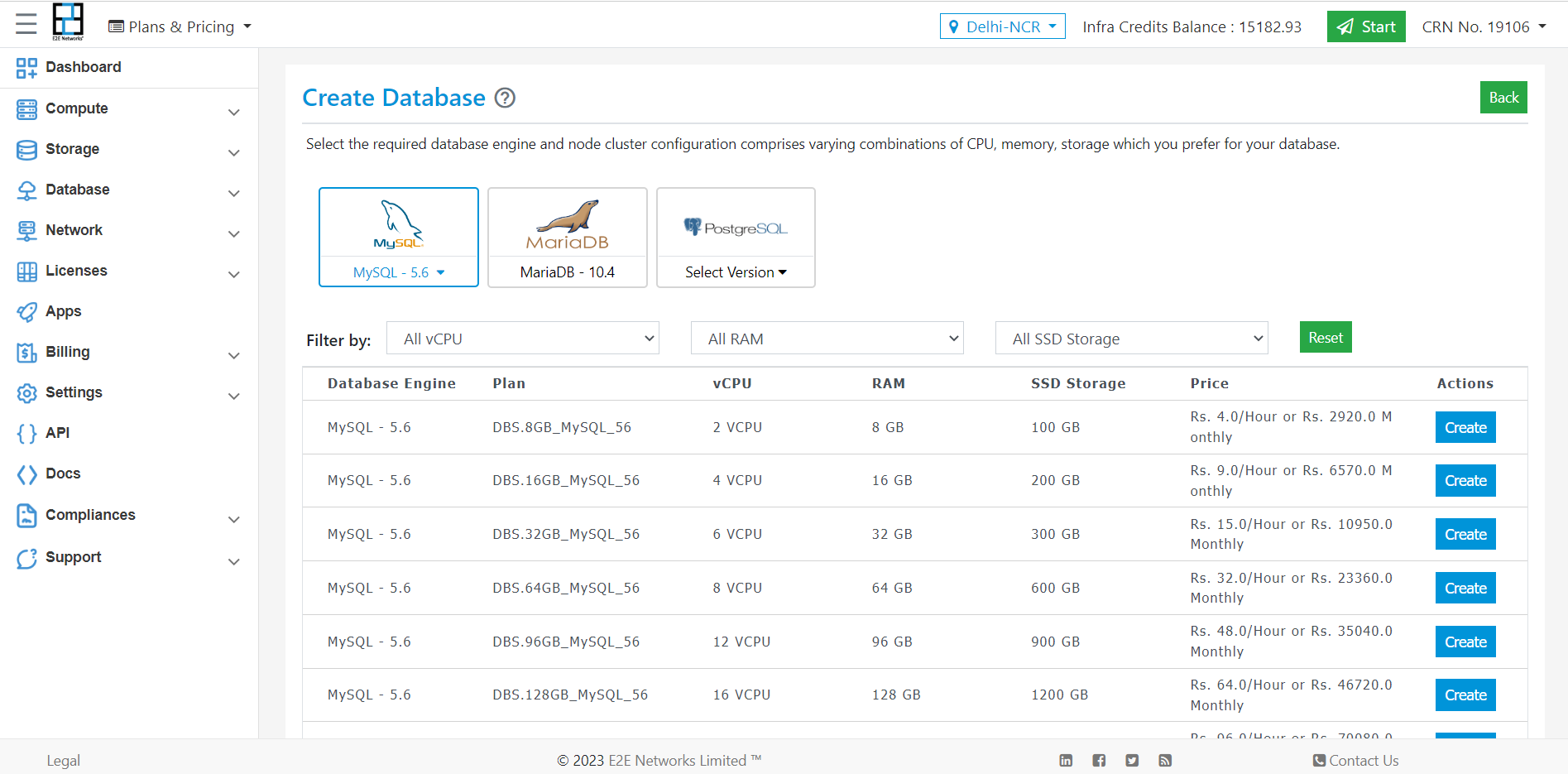The image size is (1568, 774).
Task: Click the green Reset button
Action: coord(1325,338)
